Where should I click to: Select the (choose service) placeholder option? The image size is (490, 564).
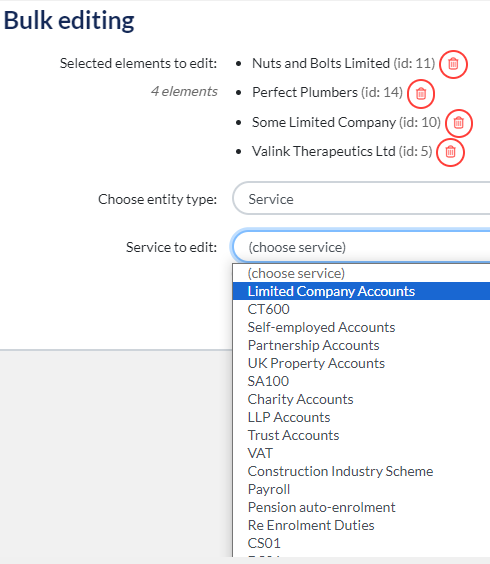[361, 273]
